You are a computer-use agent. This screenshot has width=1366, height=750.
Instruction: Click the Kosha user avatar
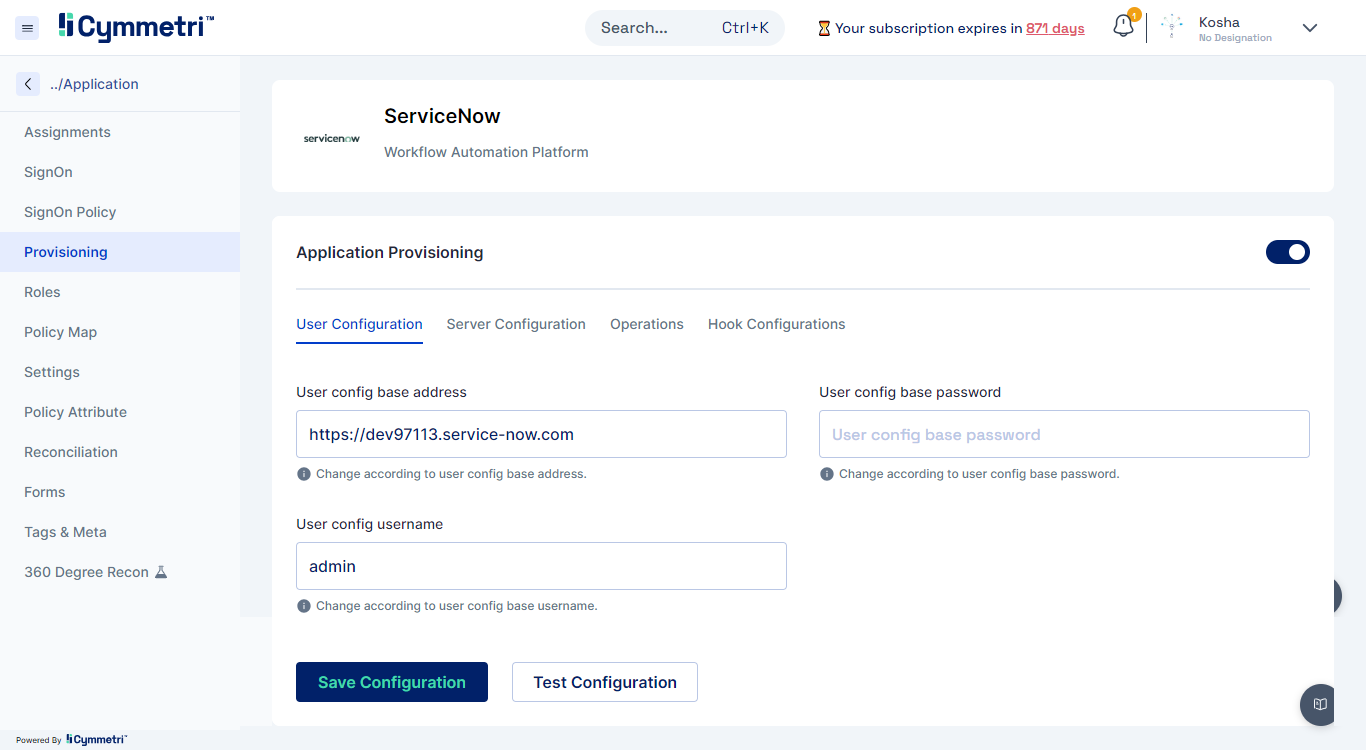tap(1172, 28)
